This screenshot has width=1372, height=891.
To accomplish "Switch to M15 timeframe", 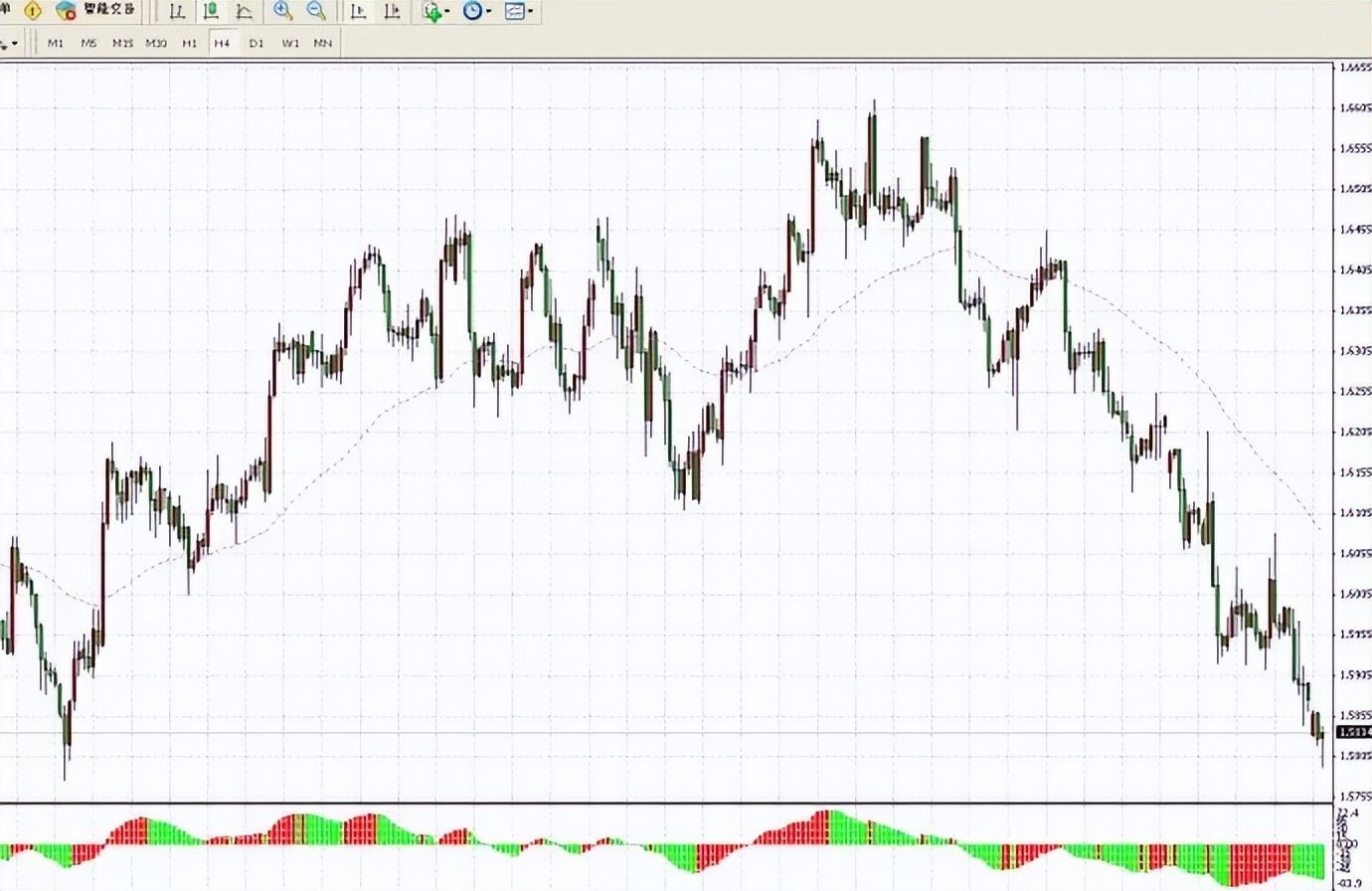I will coord(122,43).
